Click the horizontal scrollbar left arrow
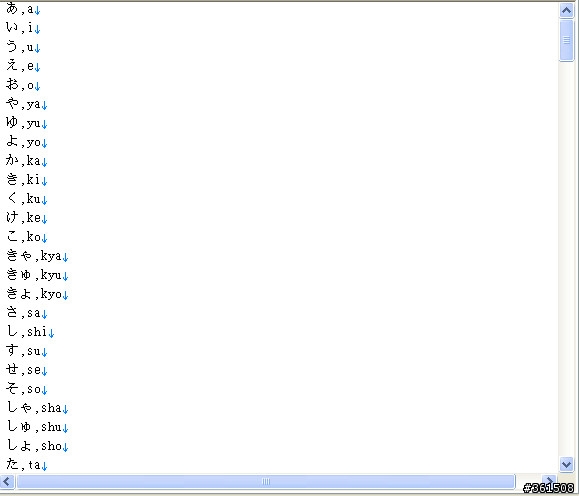 pyautogui.click(x=7, y=482)
